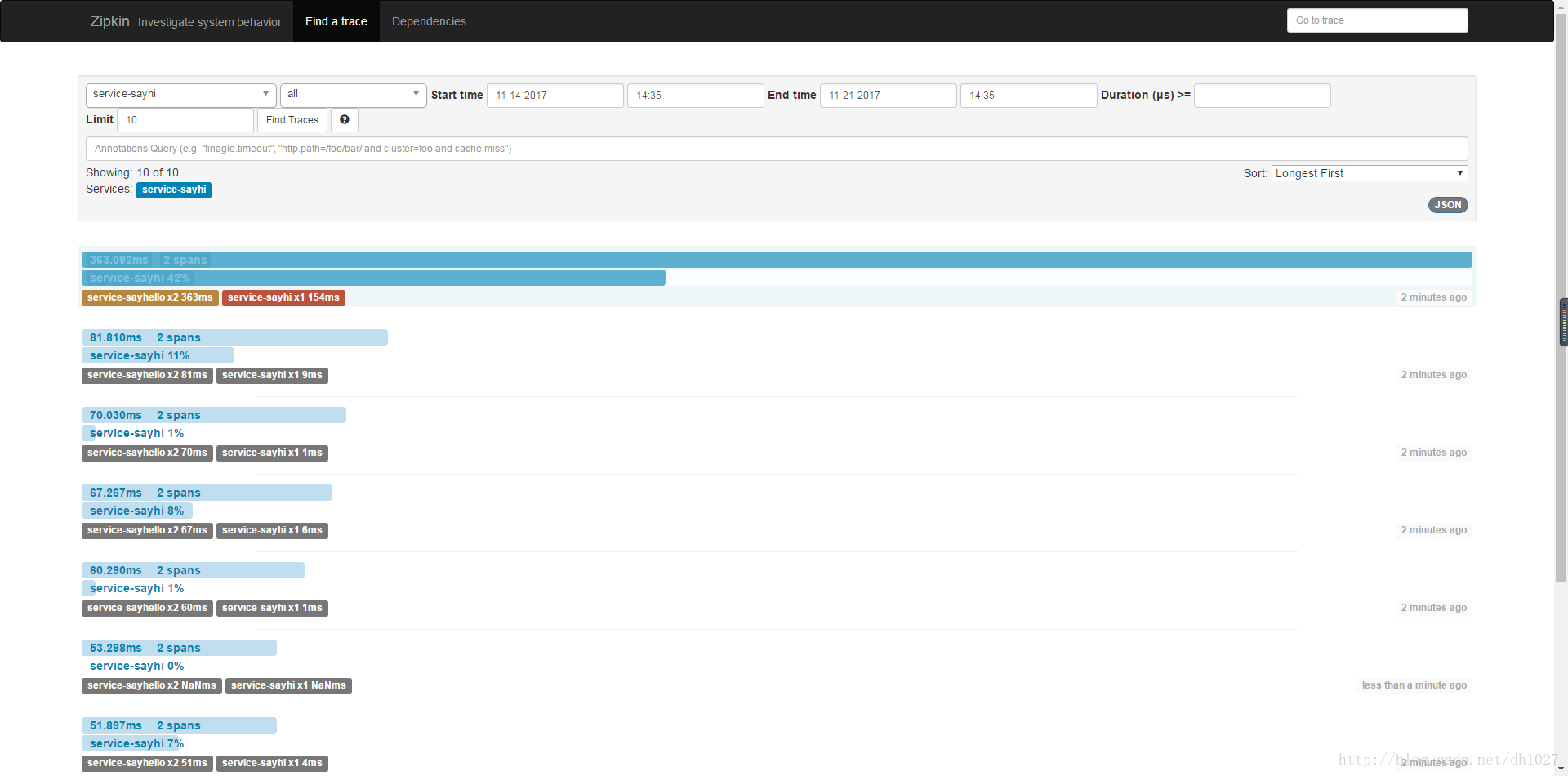Click the service-sayhi 8% bar
This screenshot has width=1568, height=776.
tap(137, 511)
